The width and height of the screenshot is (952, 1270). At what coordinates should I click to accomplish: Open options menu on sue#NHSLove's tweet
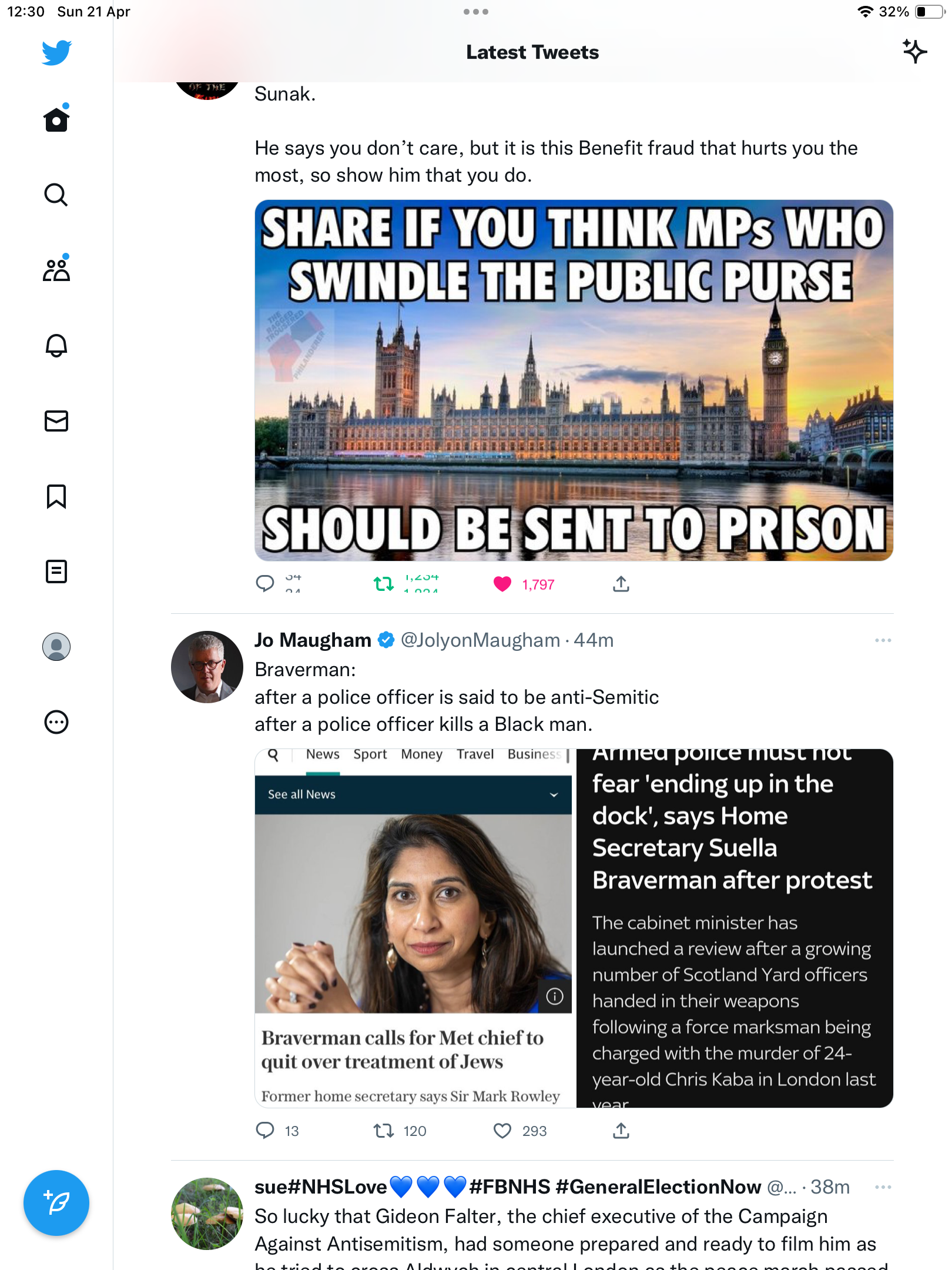[x=883, y=1187]
